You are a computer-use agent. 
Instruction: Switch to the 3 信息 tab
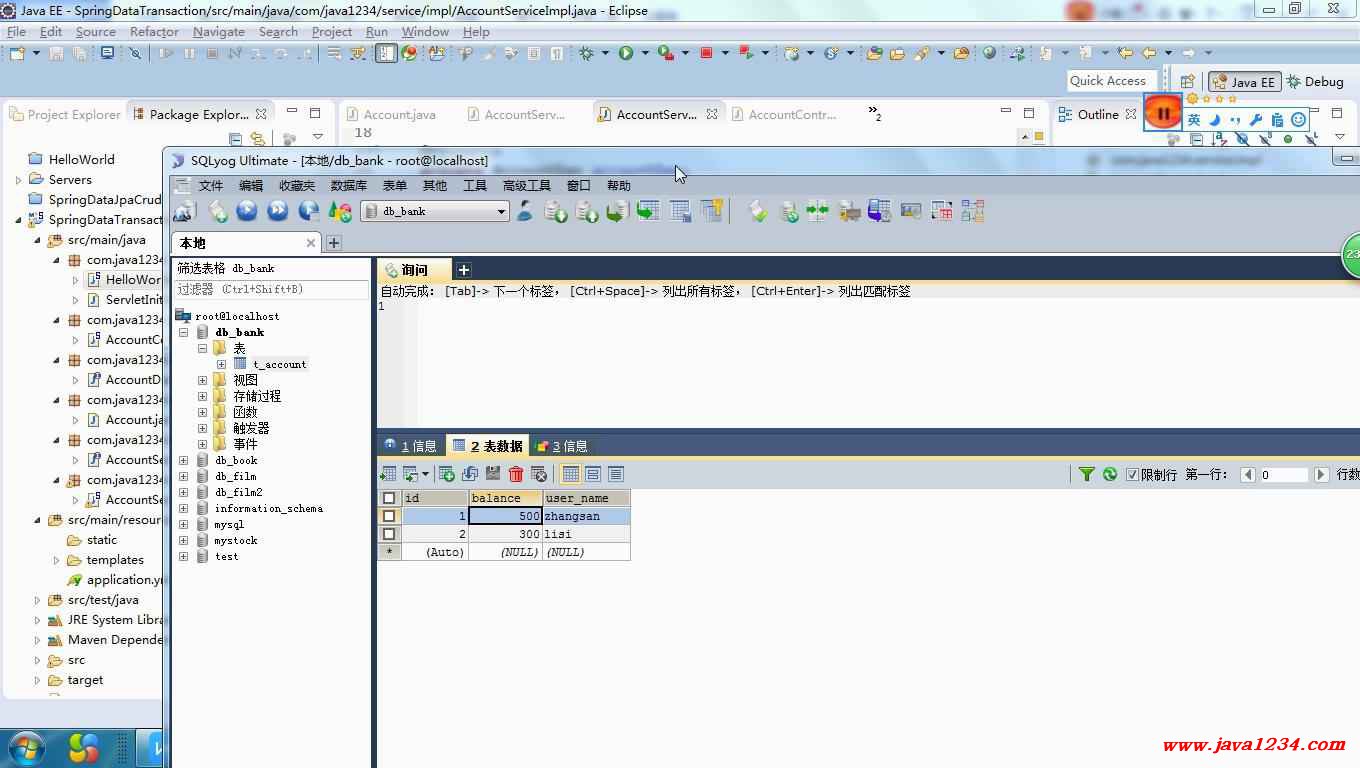pyautogui.click(x=561, y=446)
